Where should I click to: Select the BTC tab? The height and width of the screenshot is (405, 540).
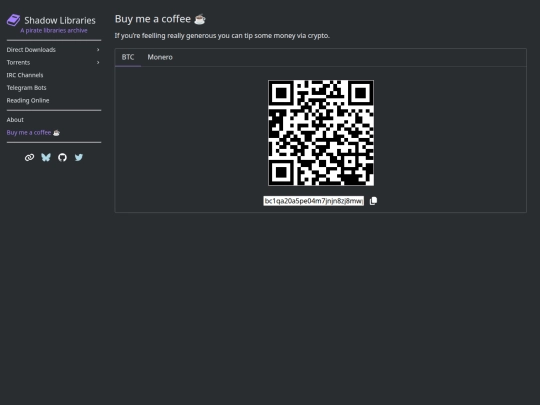pyautogui.click(x=128, y=57)
